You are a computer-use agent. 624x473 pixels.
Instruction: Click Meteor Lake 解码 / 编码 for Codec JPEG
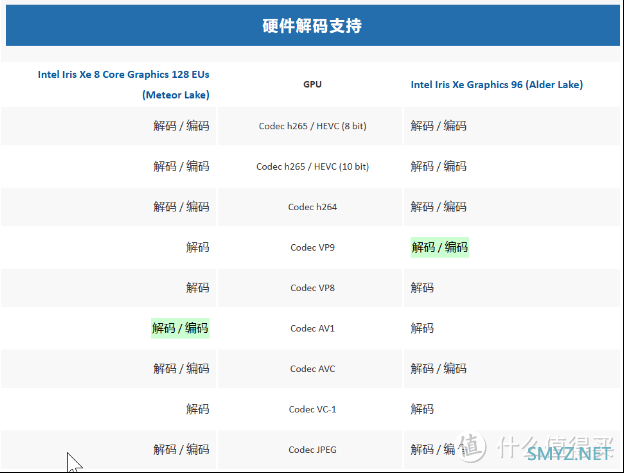click(x=181, y=450)
